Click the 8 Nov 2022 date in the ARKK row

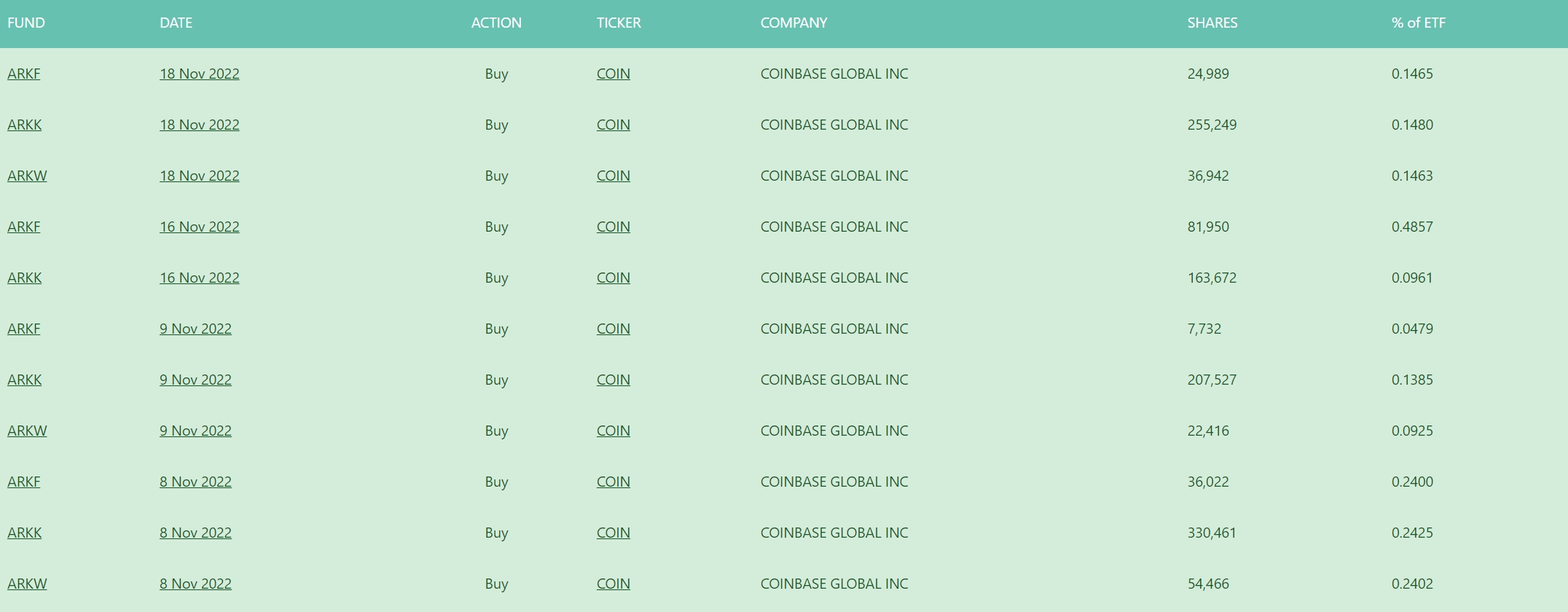195,533
